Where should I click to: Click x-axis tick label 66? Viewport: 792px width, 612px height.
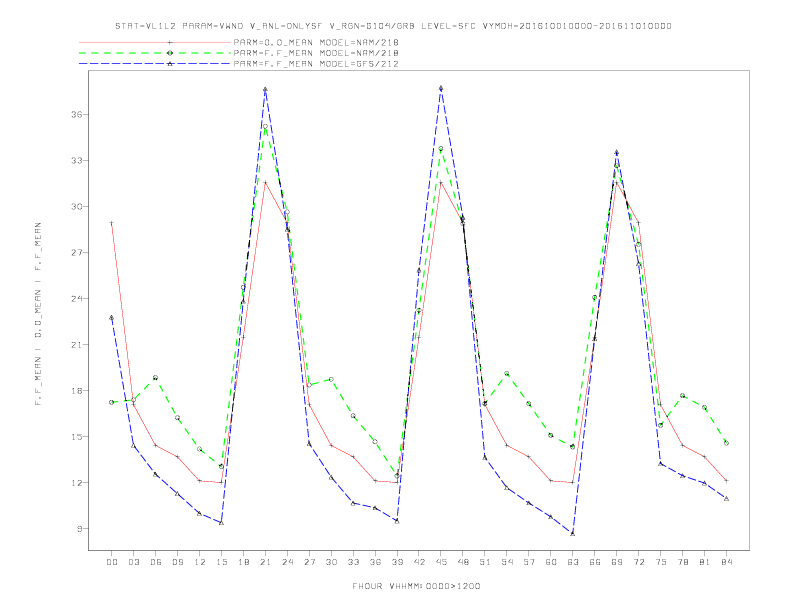pos(595,562)
